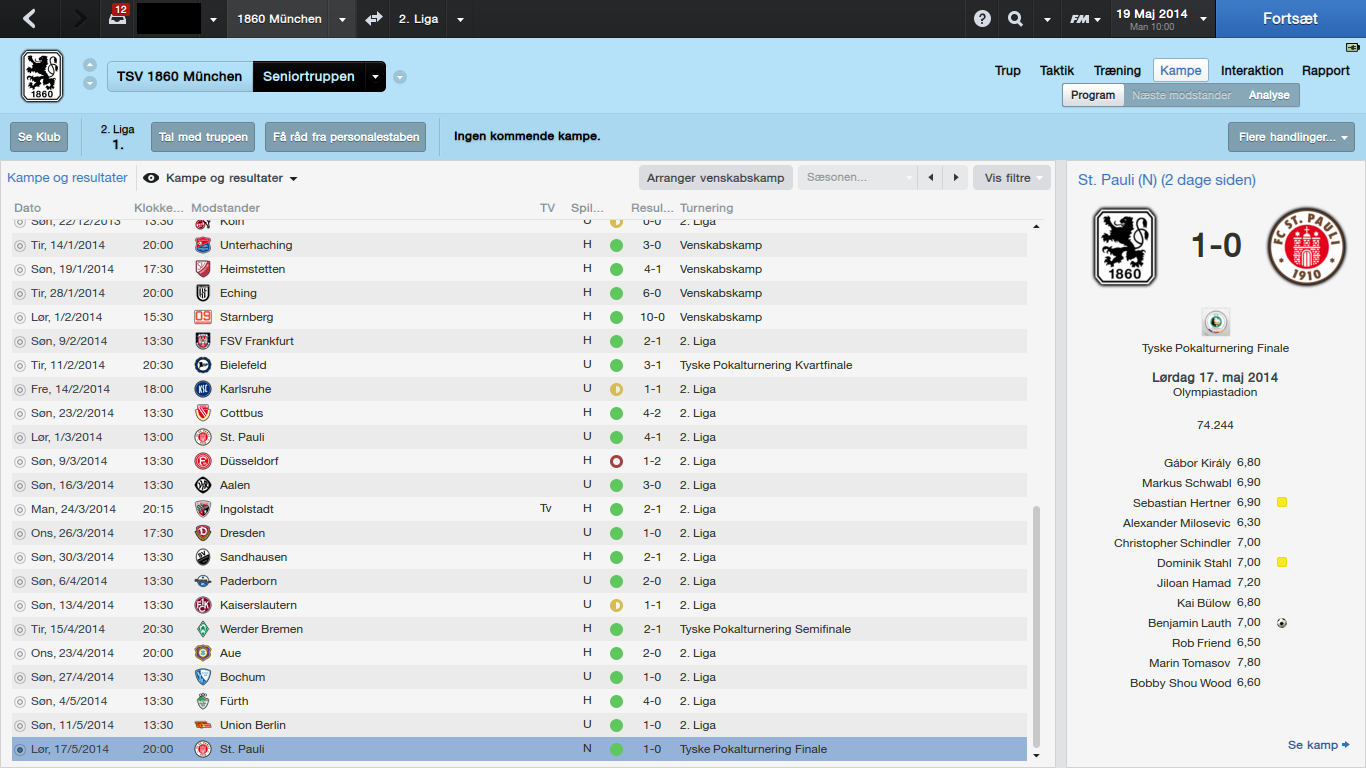Open the Taktik tab
Viewport: 1366px width, 768px height.
click(1057, 71)
